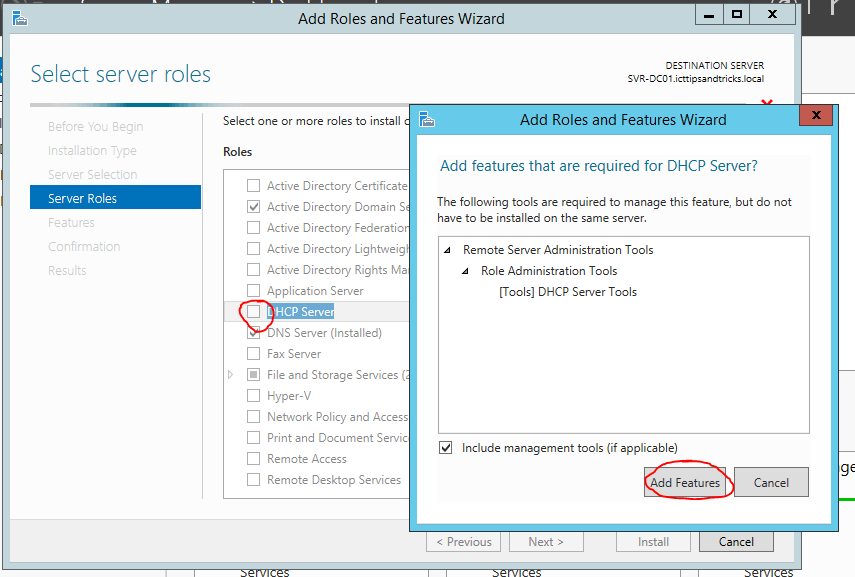This screenshot has width=855, height=577.
Task: Collapse Role Administration Tools node
Action: coord(465,271)
